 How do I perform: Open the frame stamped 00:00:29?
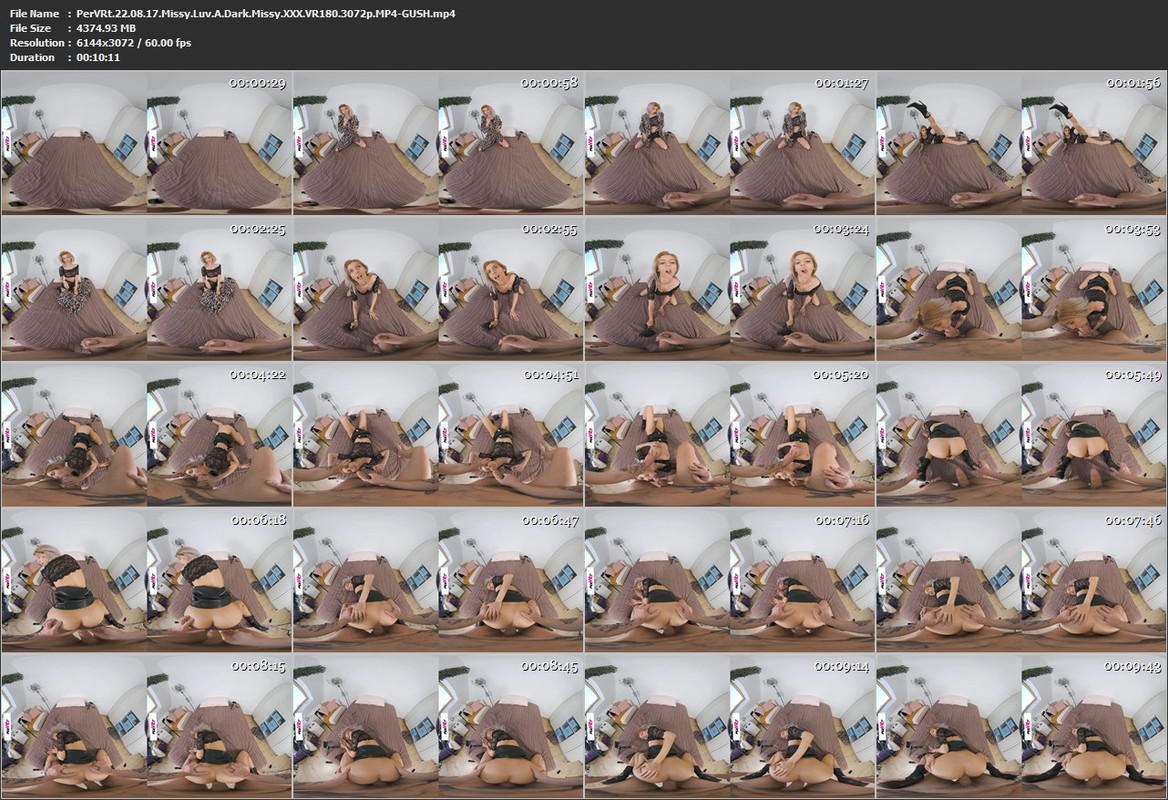[147, 142]
